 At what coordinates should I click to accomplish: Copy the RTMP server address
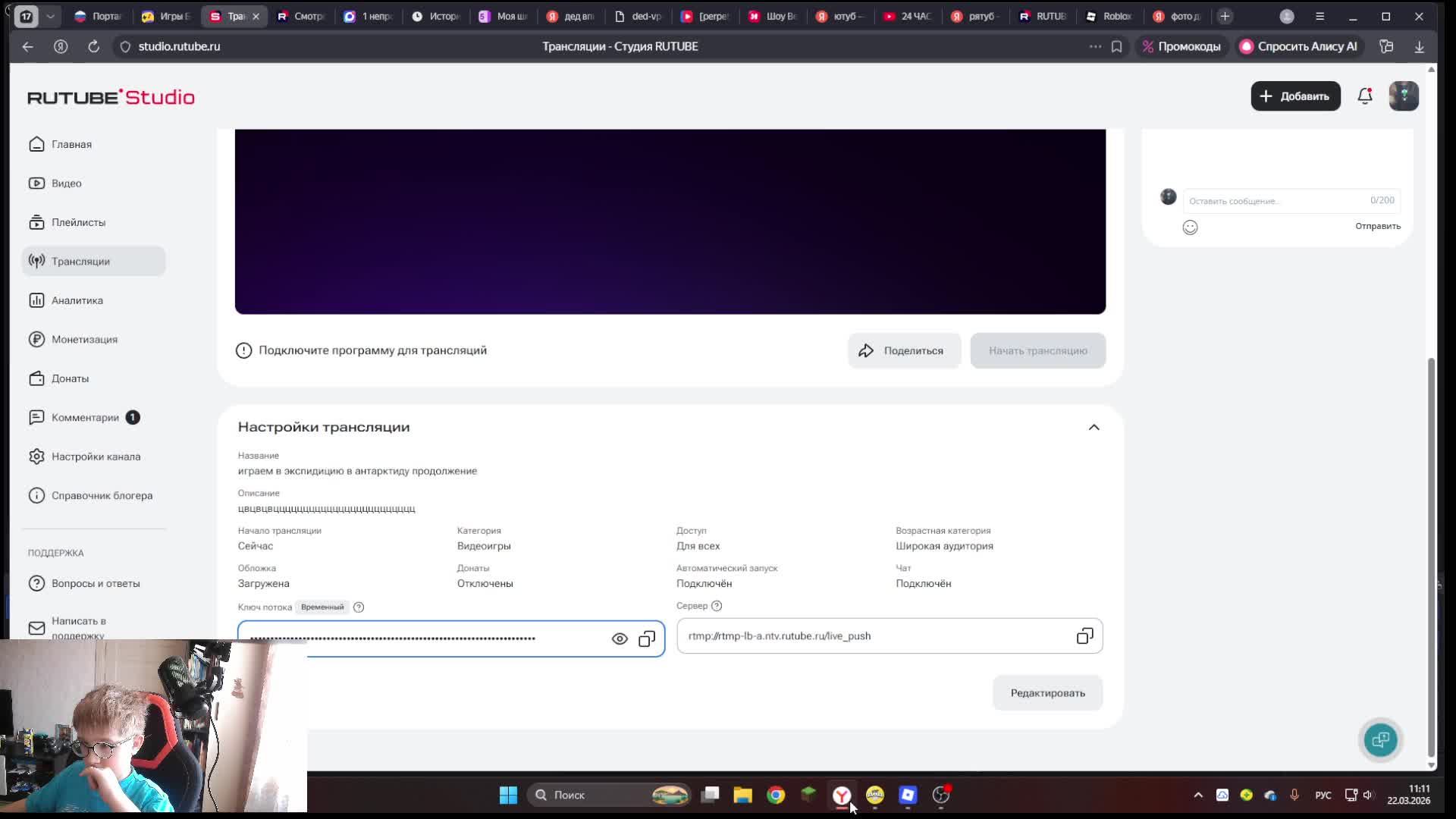pos(1084,636)
